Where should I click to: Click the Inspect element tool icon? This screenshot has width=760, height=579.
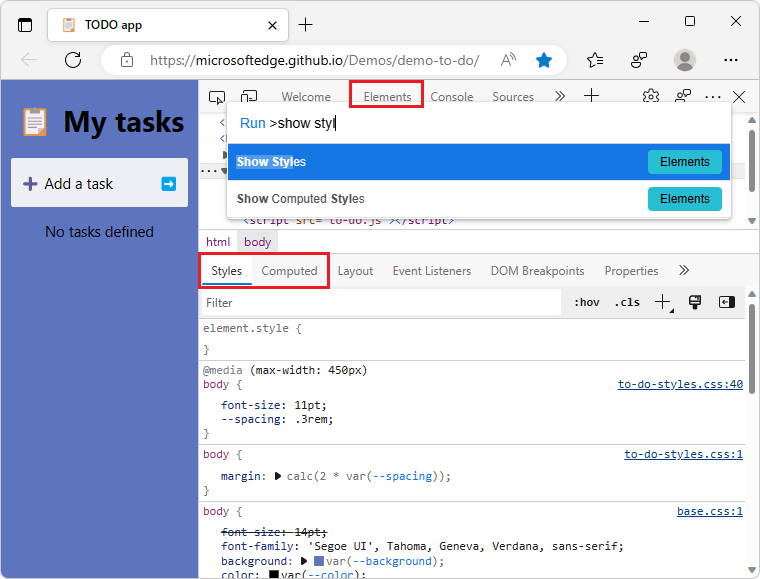(x=217, y=97)
